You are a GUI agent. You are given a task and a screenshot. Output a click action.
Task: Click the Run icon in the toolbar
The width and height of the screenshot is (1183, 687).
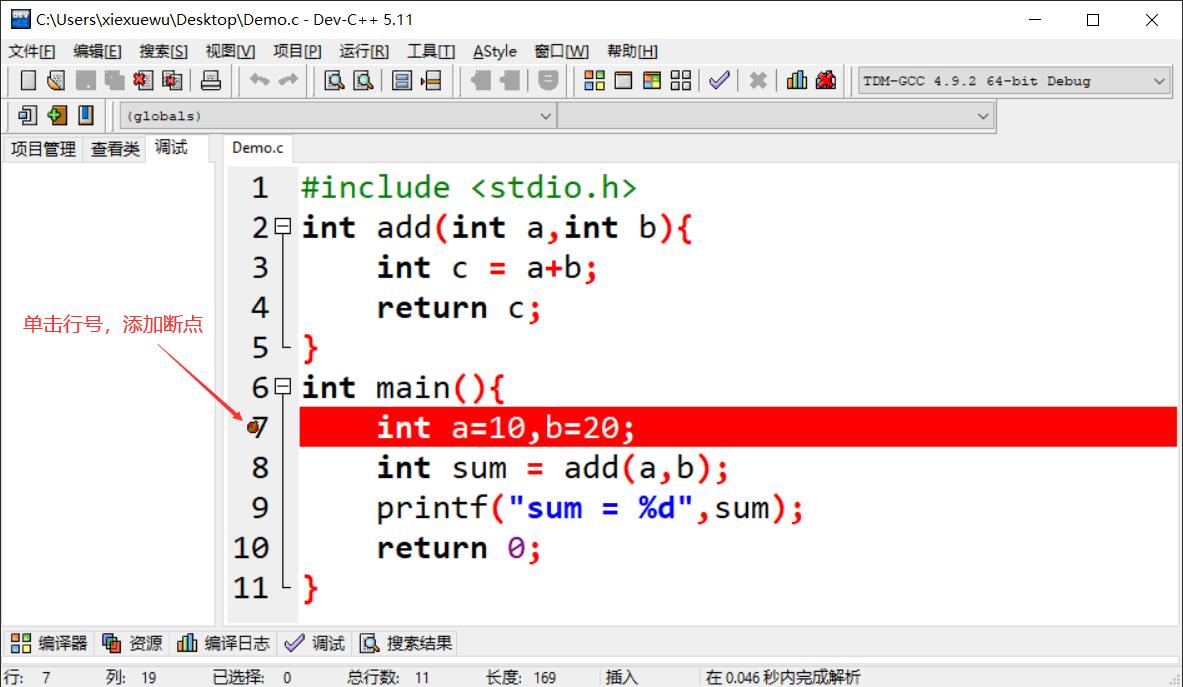[x=622, y=80]
